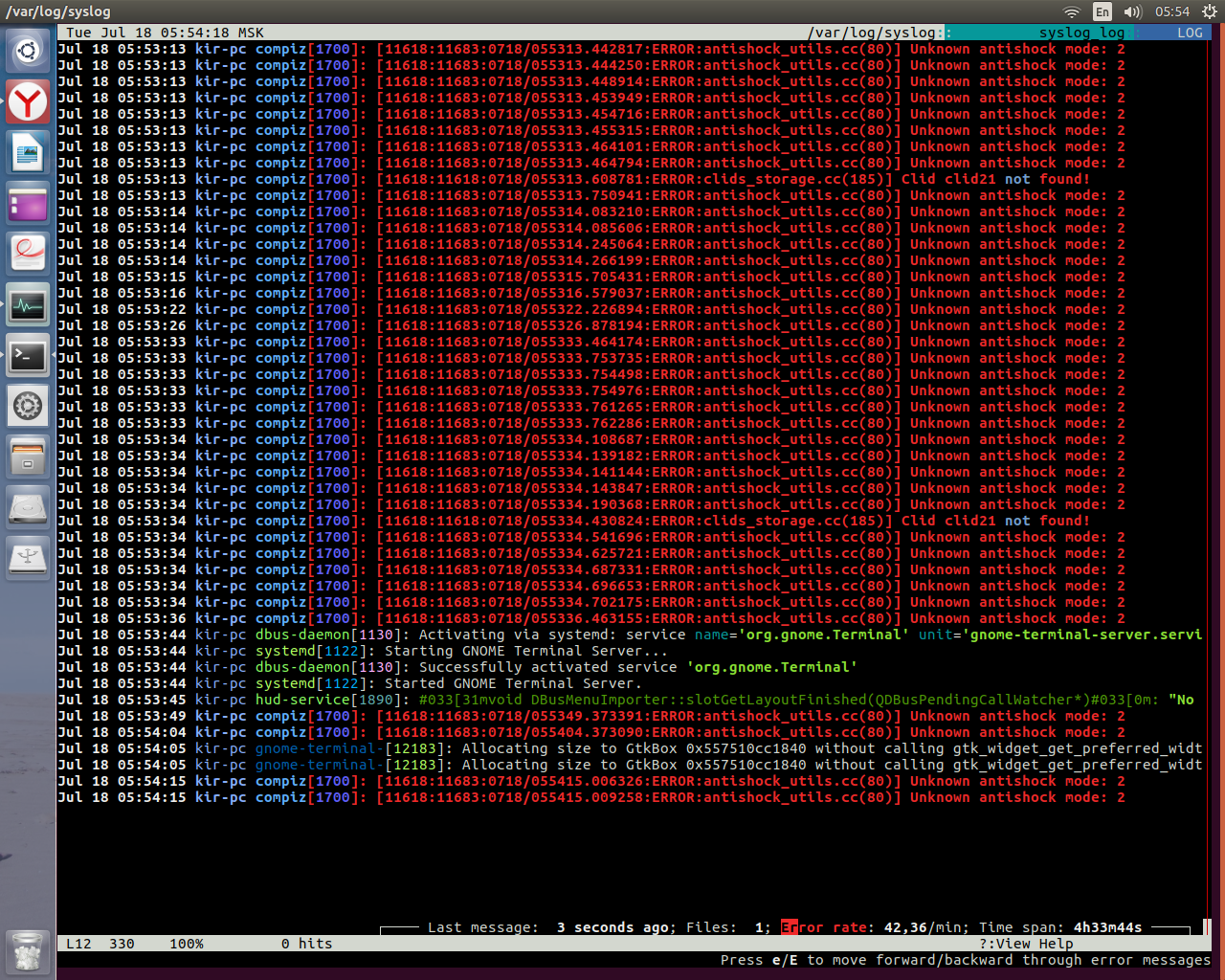Click the log line stamped 055314.083210
Image resolution: width=1225 pixels, height=980 pixels.
pos(591,212)
